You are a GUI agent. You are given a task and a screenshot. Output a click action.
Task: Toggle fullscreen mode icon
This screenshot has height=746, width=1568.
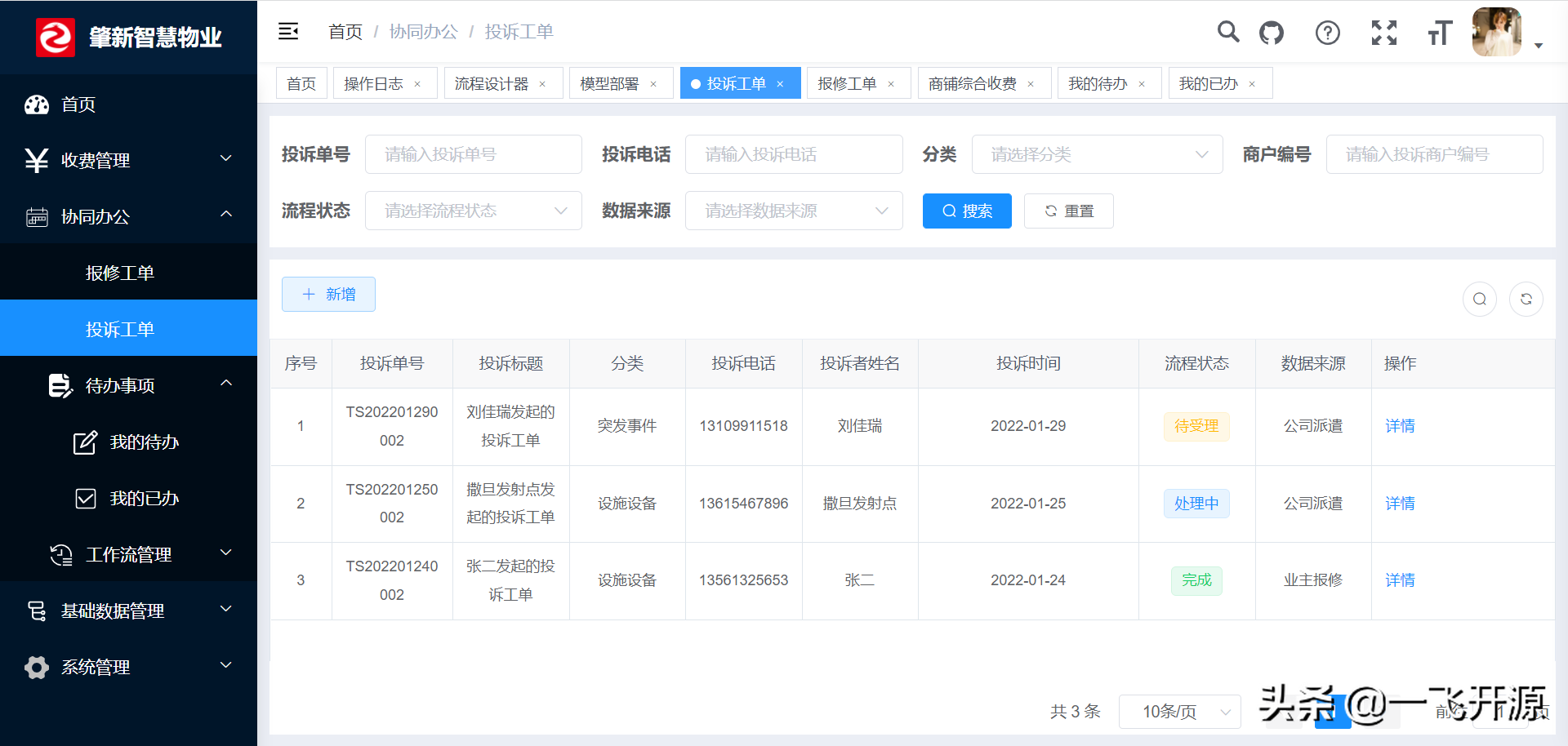pyautogui.click(x=1383, y=33)
